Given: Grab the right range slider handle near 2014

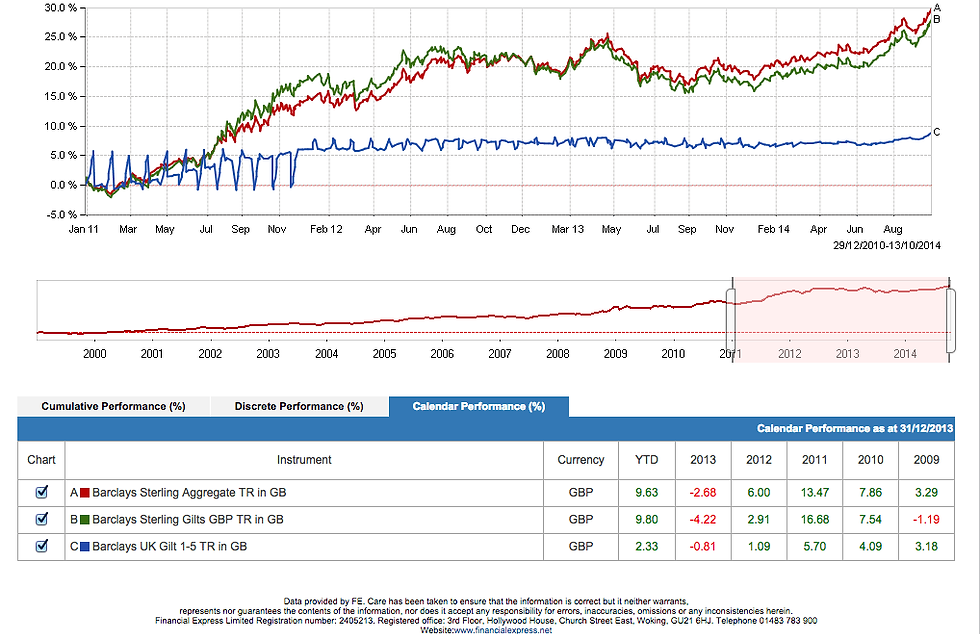Looking at the screenshot, I should coord(951,321).
